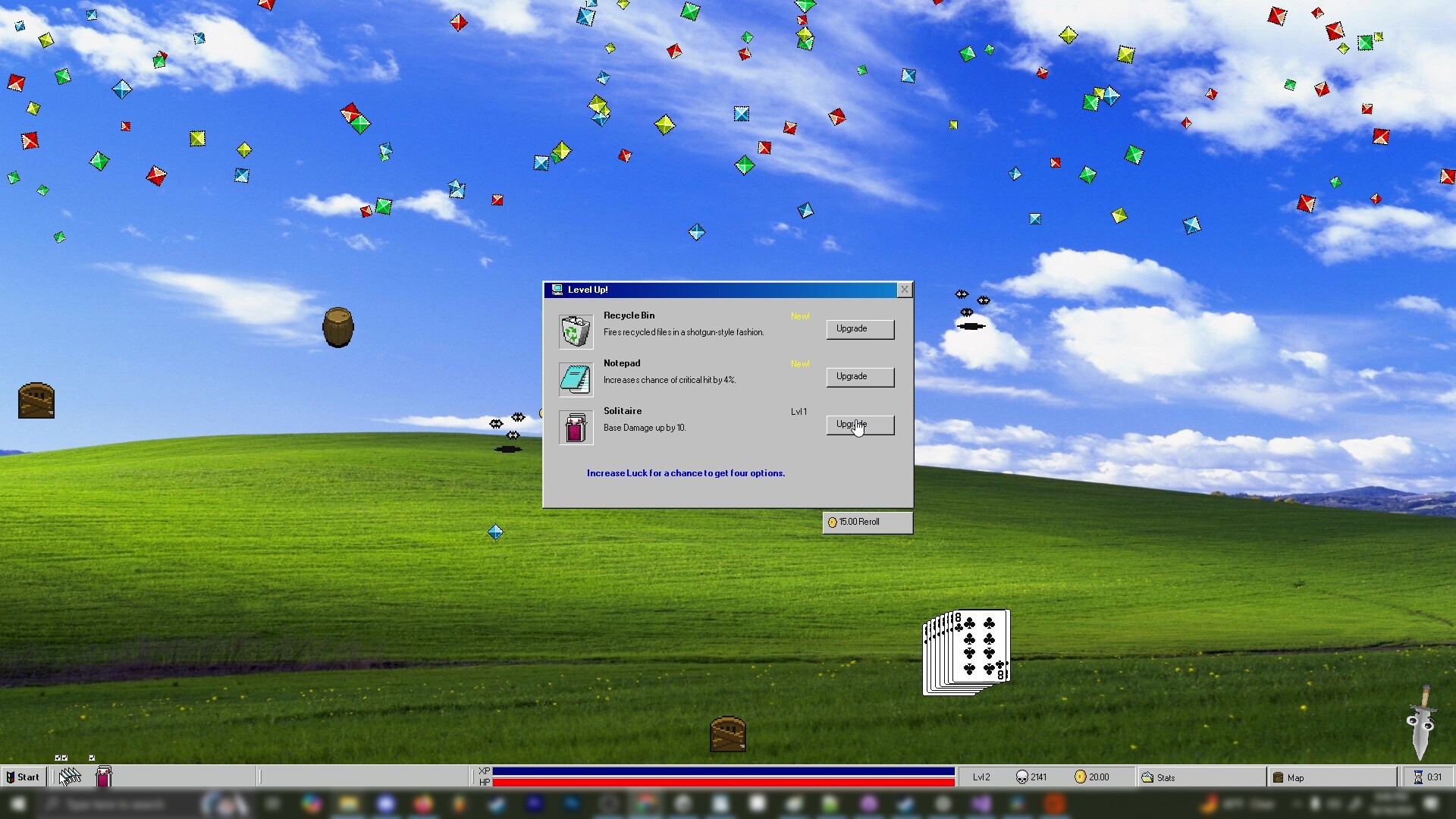Click the stacked cursor weapon icon on taskbar
The width and height of the screenshot is (1456, 819).
69,777
